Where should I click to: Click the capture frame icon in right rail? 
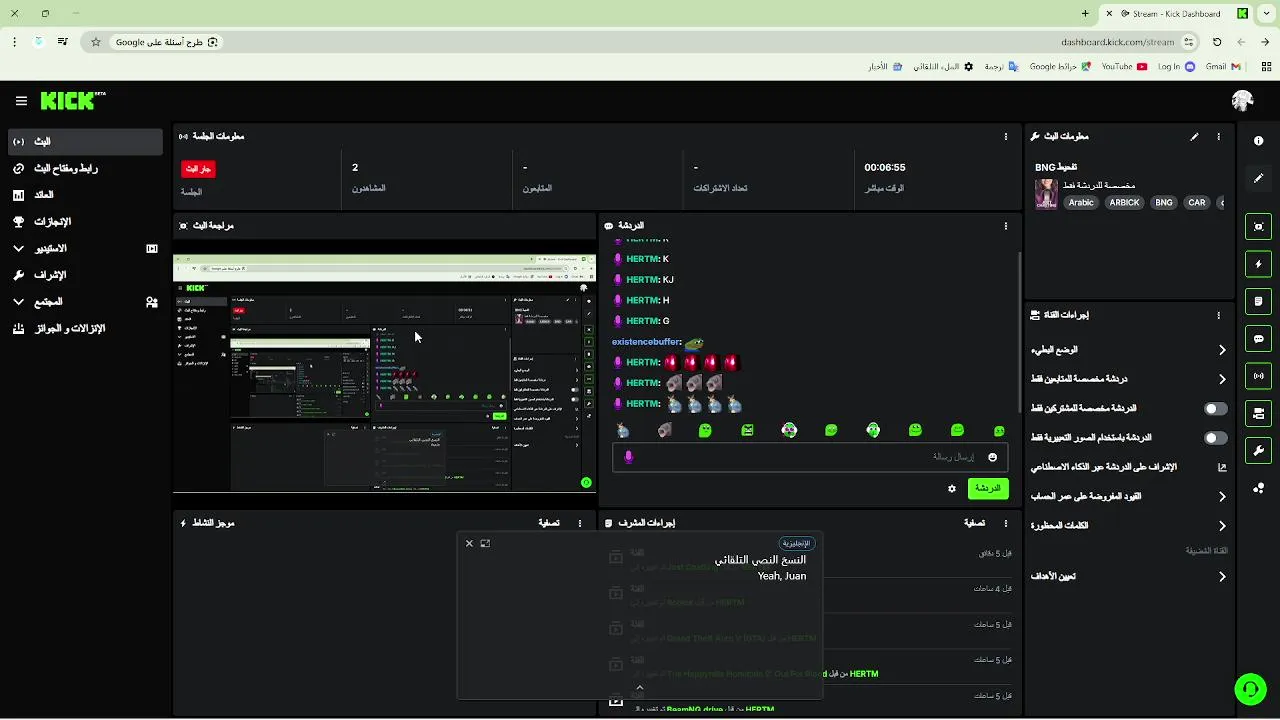pyautogui.click(x=1258, y=227)
